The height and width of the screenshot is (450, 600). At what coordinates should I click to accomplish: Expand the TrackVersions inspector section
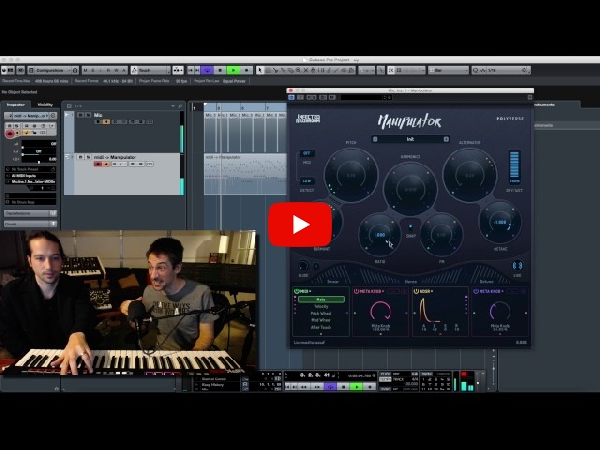[x=30, y=213]
